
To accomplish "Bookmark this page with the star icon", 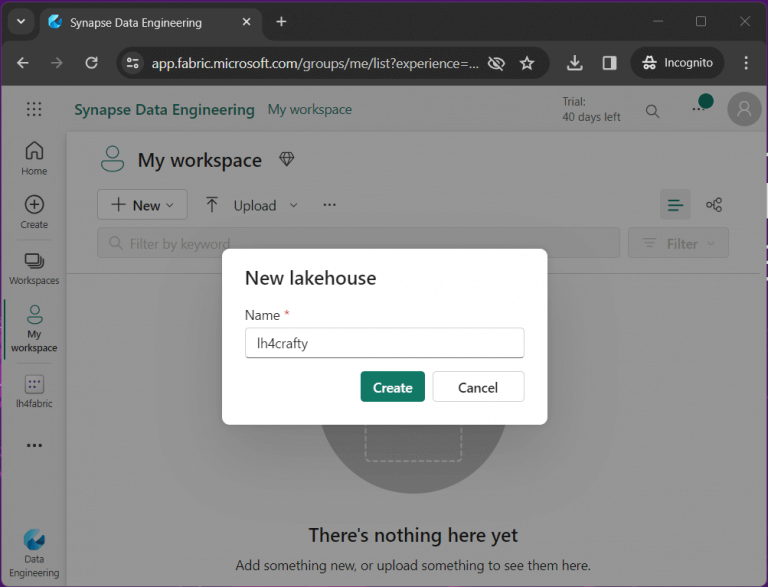I will 527,63.
